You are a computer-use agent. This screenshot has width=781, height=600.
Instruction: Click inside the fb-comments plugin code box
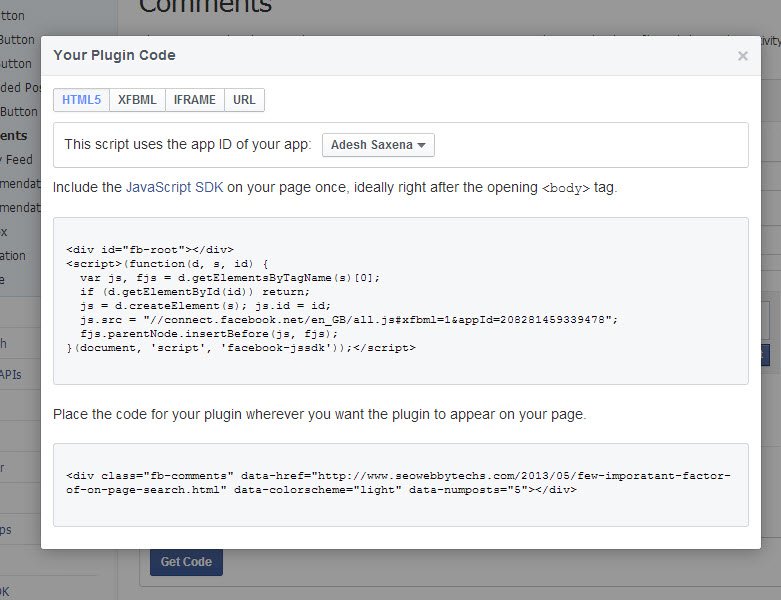(400, 485)
